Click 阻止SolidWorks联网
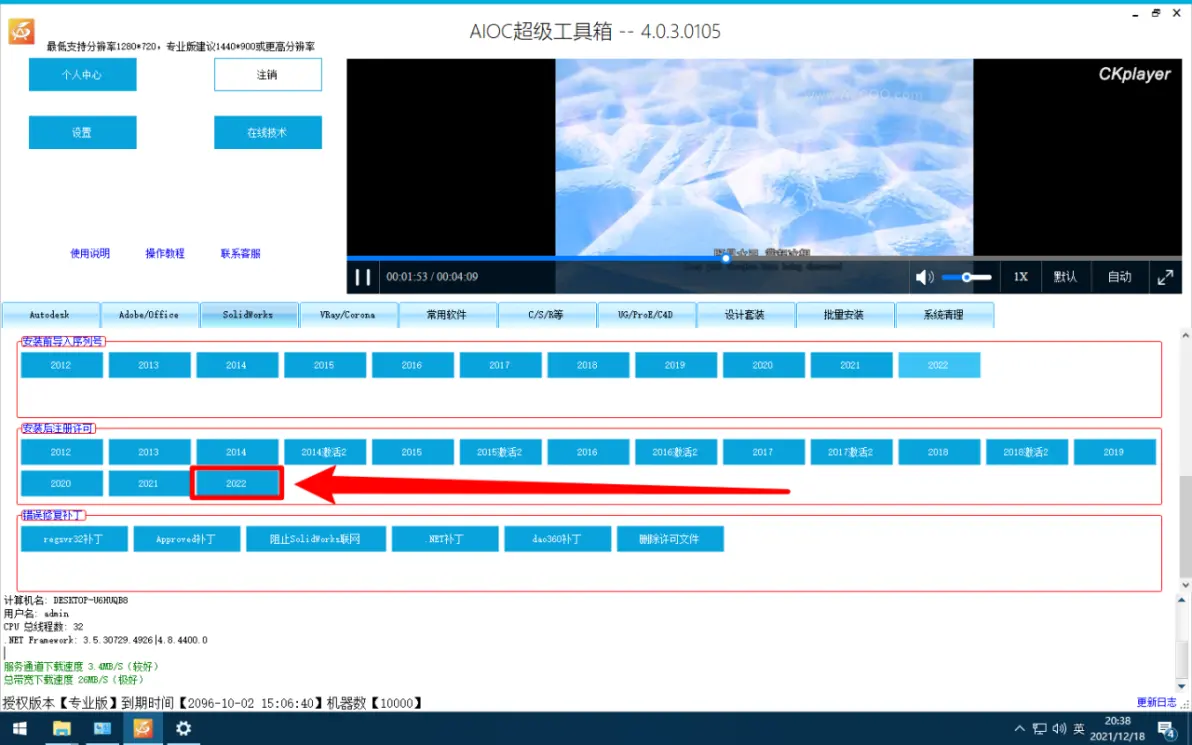This screenshot has height=745, width=1192. pyautogui.click(x=316, y=539)
